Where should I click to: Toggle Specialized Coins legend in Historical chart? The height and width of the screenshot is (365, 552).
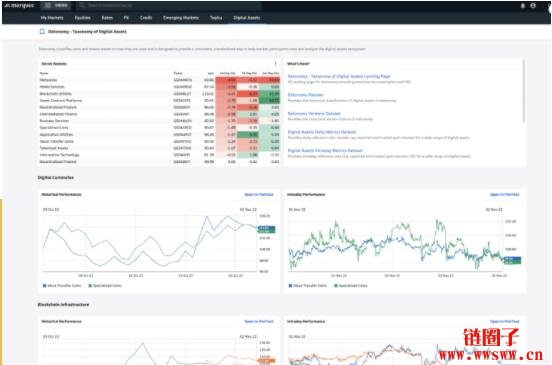[105, 285]
